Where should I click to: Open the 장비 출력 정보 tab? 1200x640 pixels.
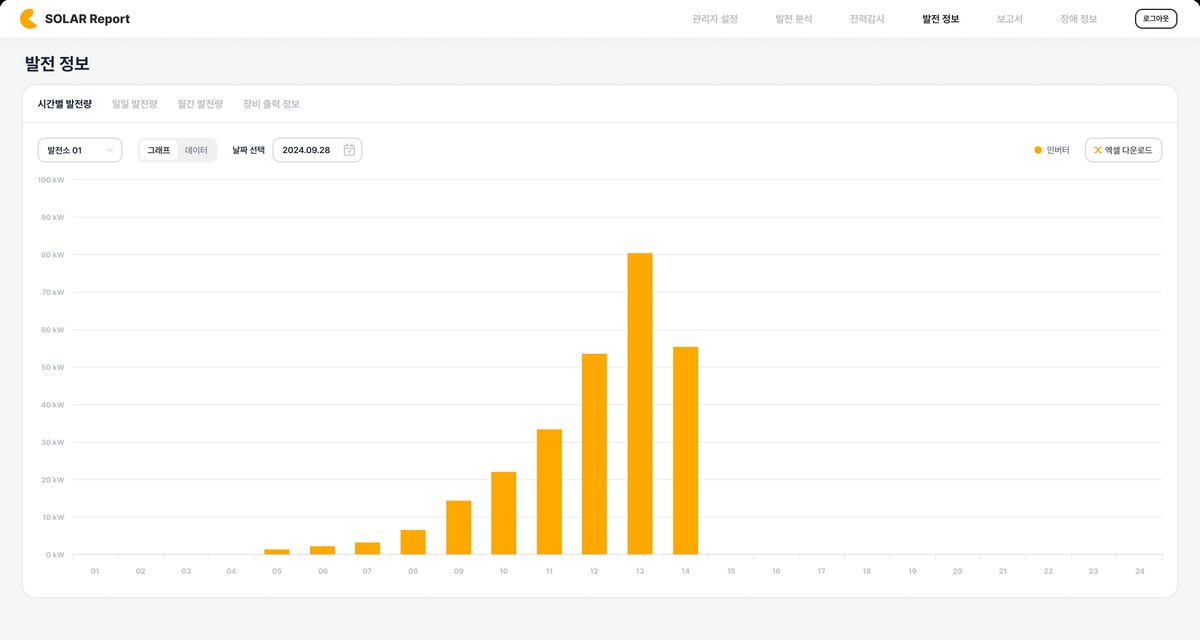[x=271, y=104]
